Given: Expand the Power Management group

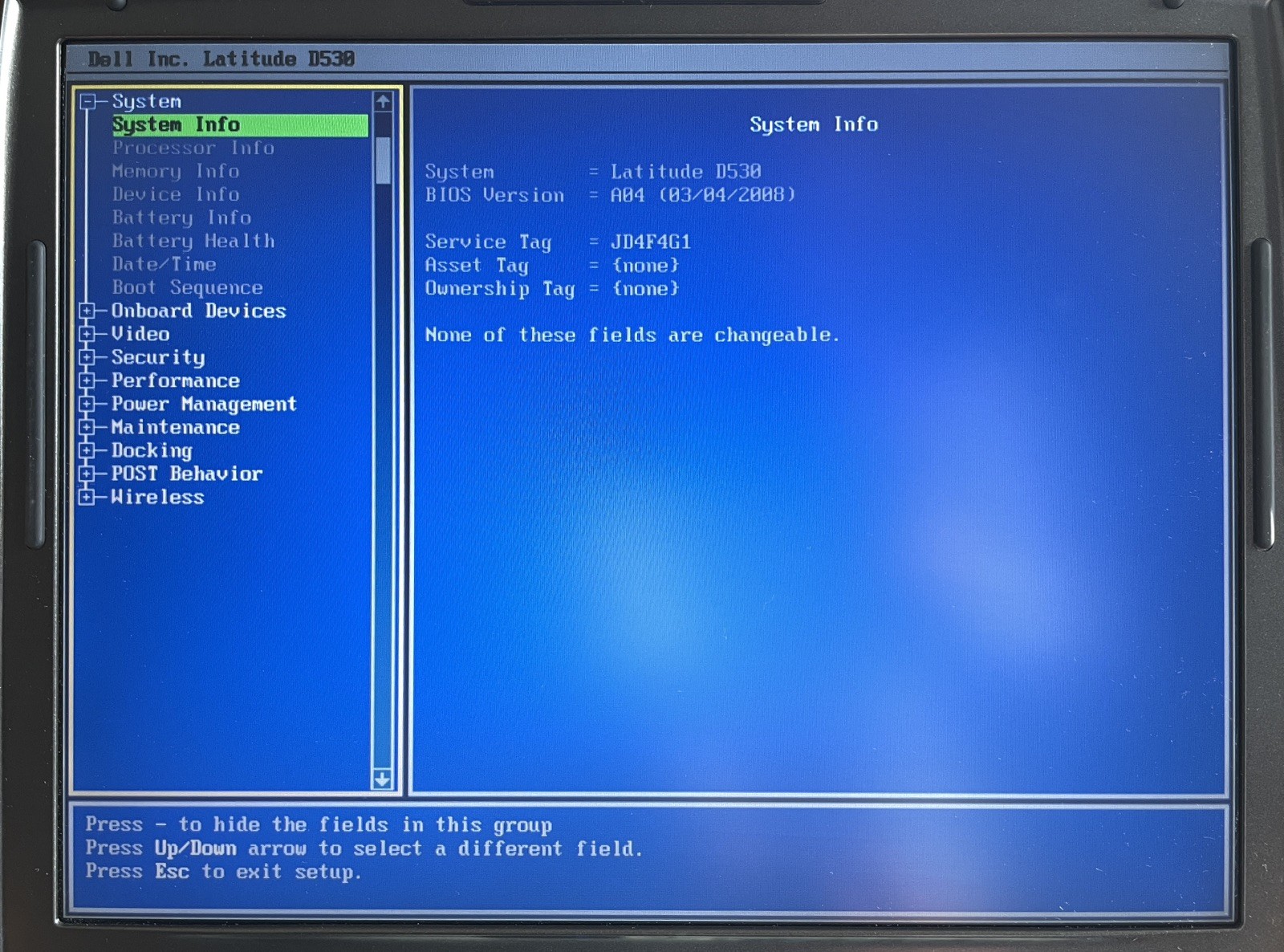Looking at the screenshot, I should (87, 404).
